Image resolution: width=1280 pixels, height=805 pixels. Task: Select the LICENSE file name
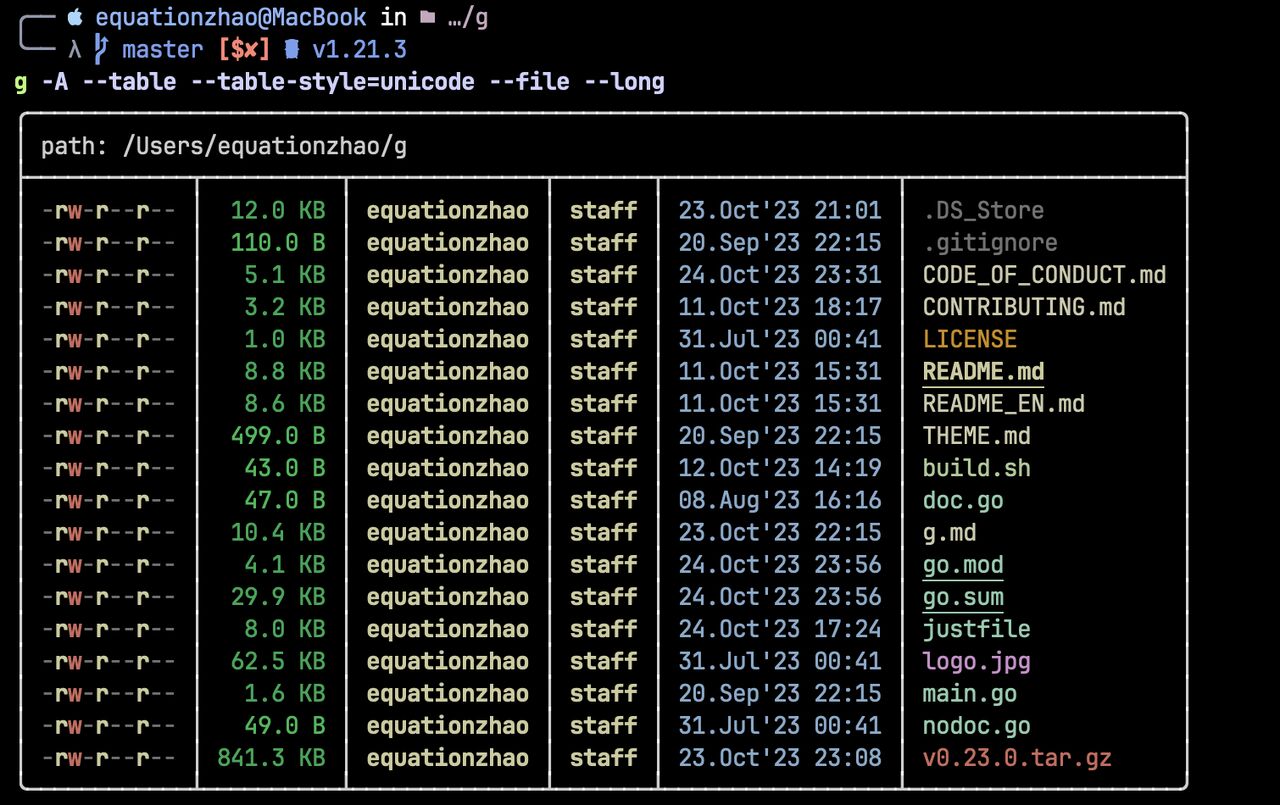tap(970, 339)
